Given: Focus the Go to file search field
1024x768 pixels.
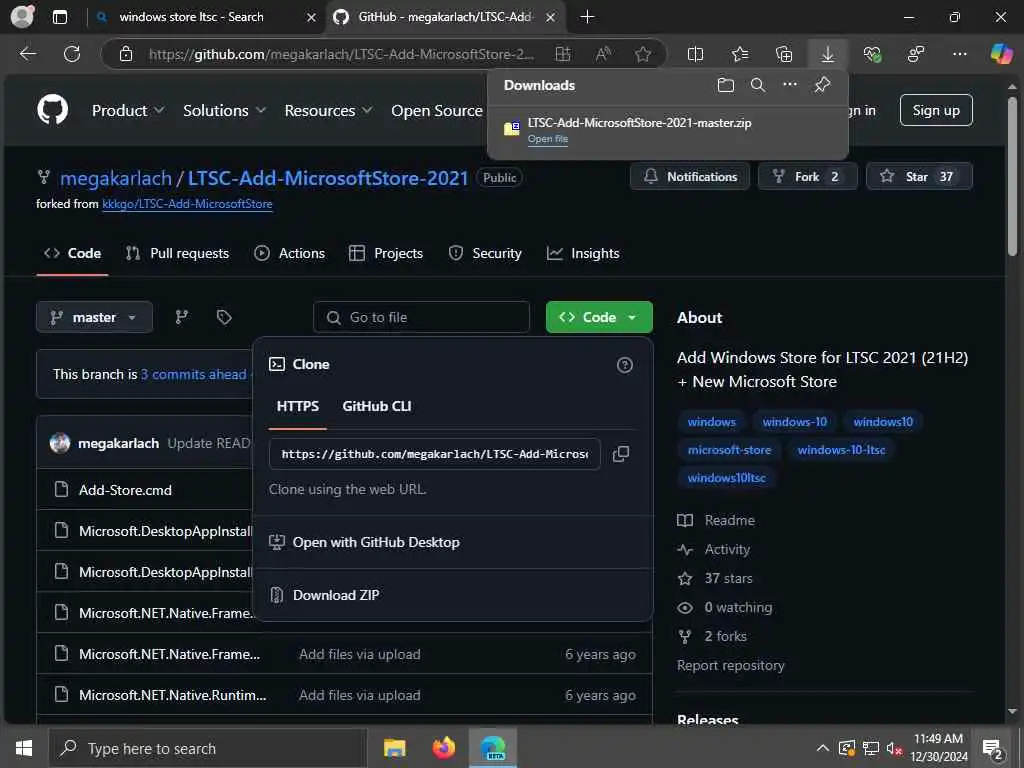Looking at the screenshot, I should coord(421,317).
